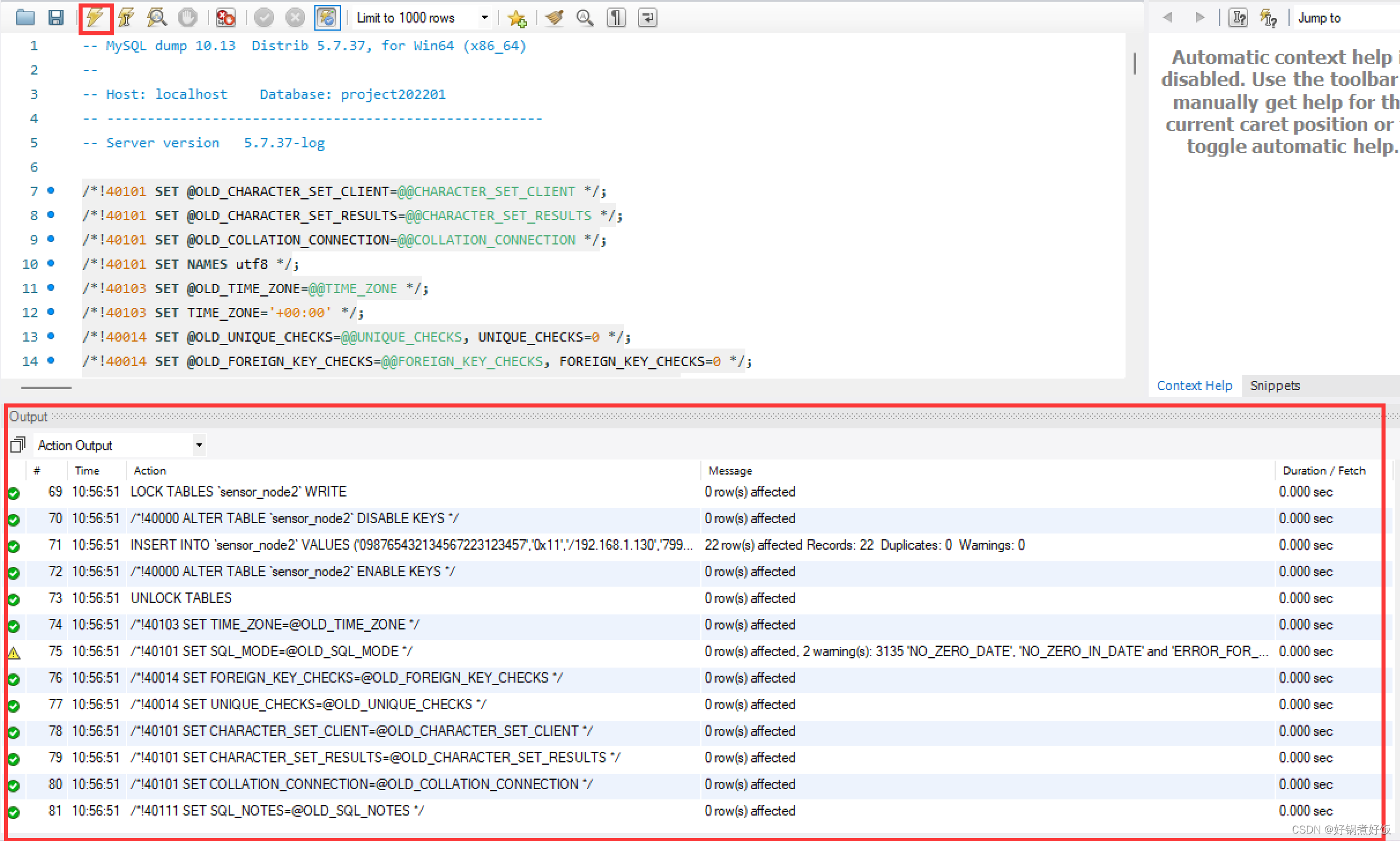Open the find magnifier tool
The width and height of the screenshot is (1400, 841).
[585, 18]
